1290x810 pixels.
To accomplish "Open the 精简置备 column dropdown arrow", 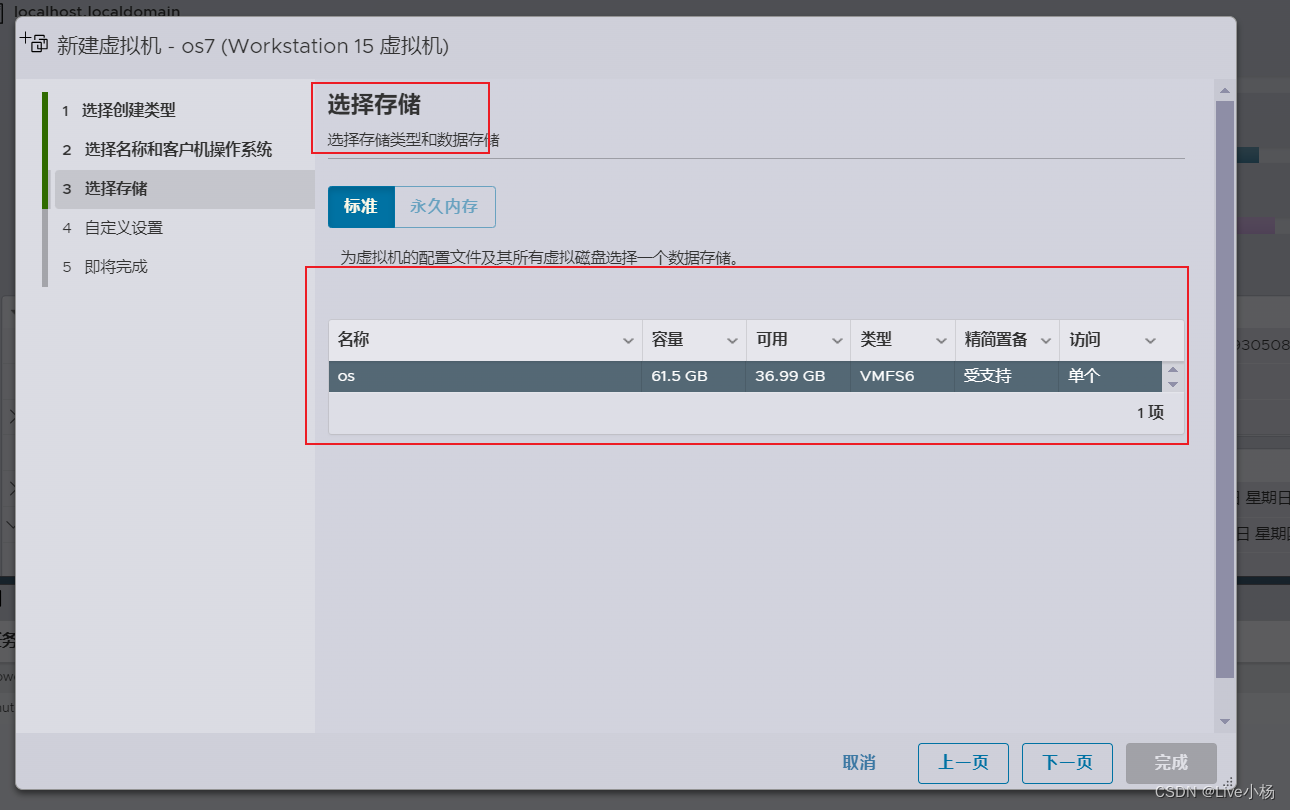I will (x=1046, y=341).
